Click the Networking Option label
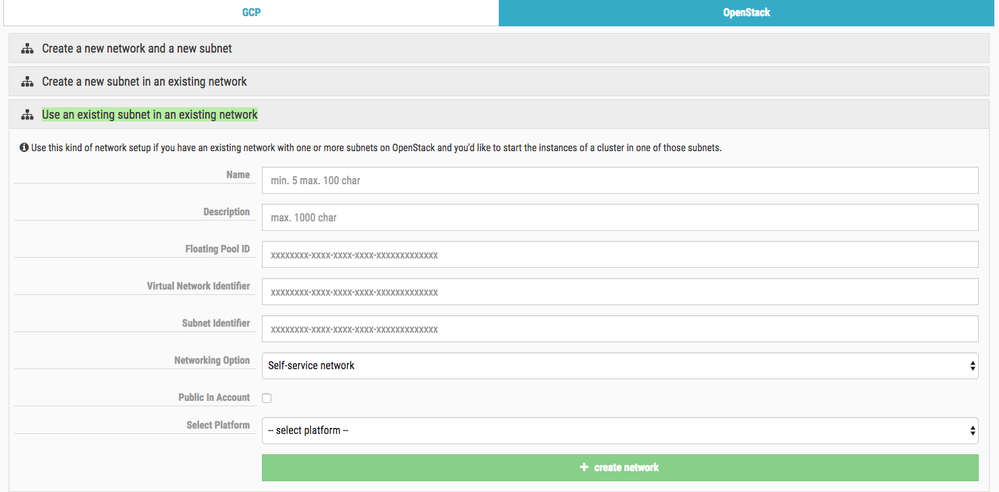 (212, 360)
